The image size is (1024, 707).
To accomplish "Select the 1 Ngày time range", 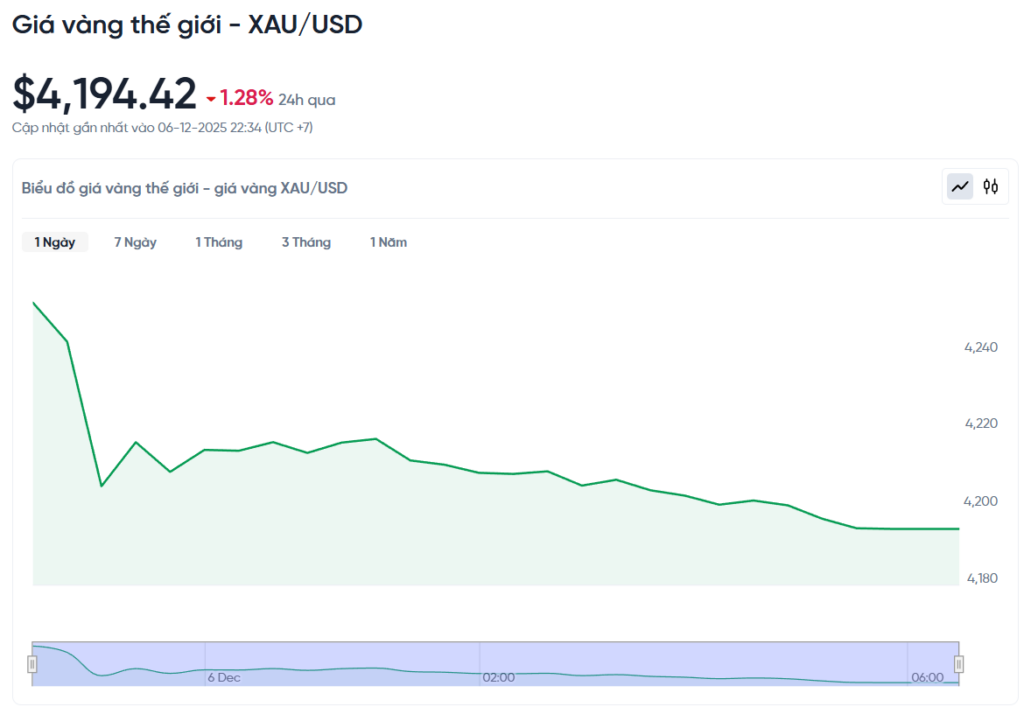I will coord(55,242).
